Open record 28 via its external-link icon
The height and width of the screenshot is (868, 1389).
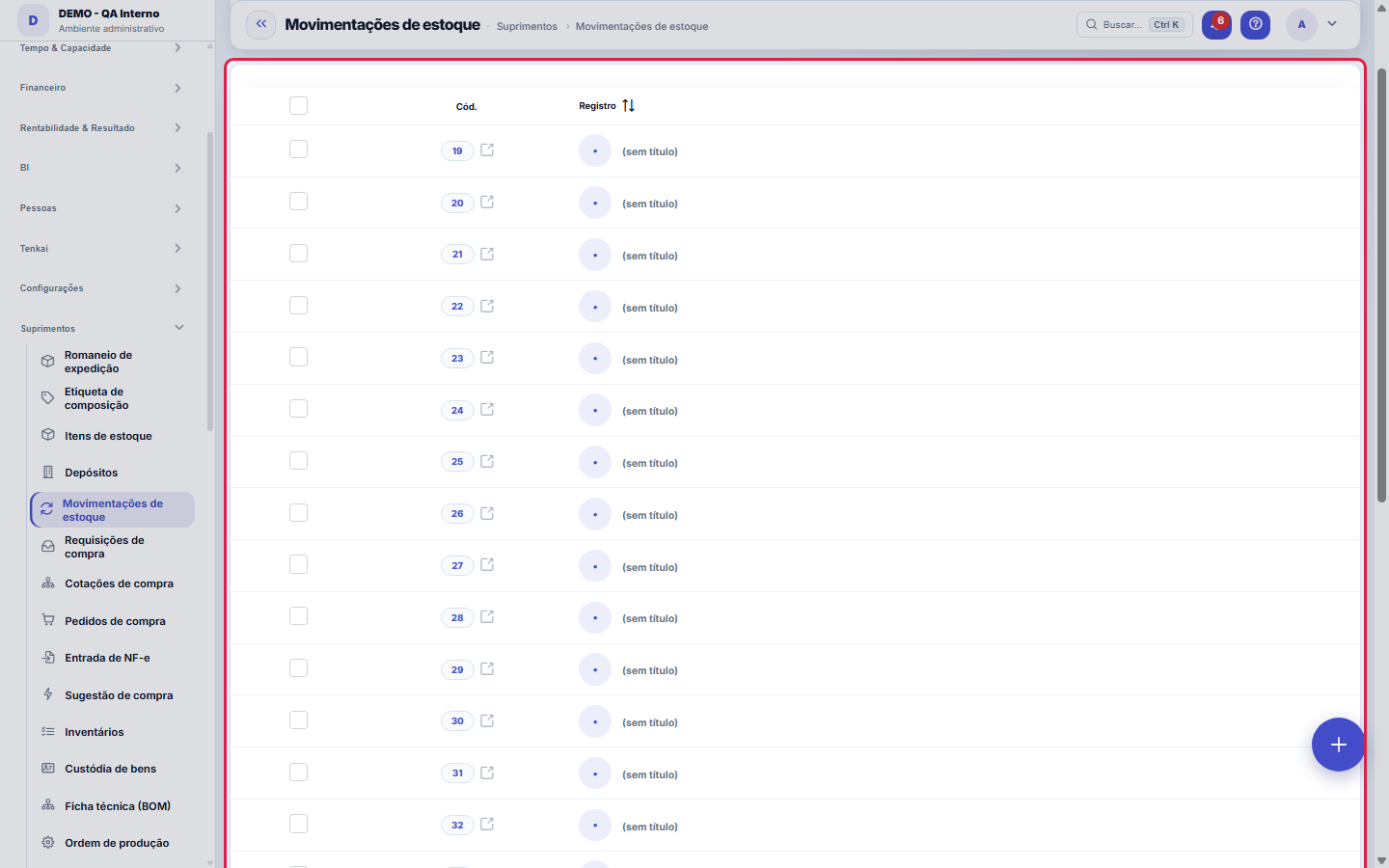tap(487, 617)
